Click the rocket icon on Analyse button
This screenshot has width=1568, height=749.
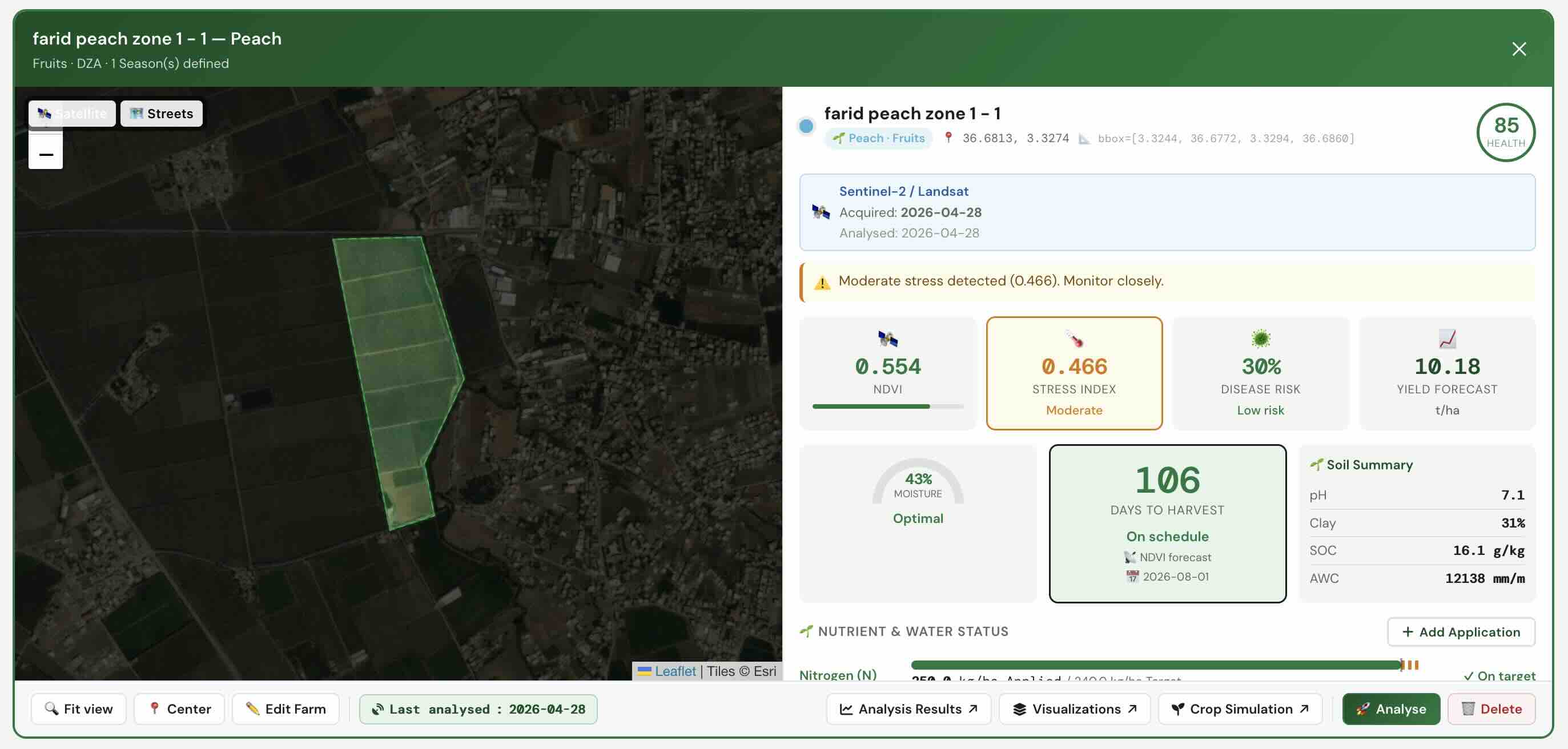point(1363,709)
